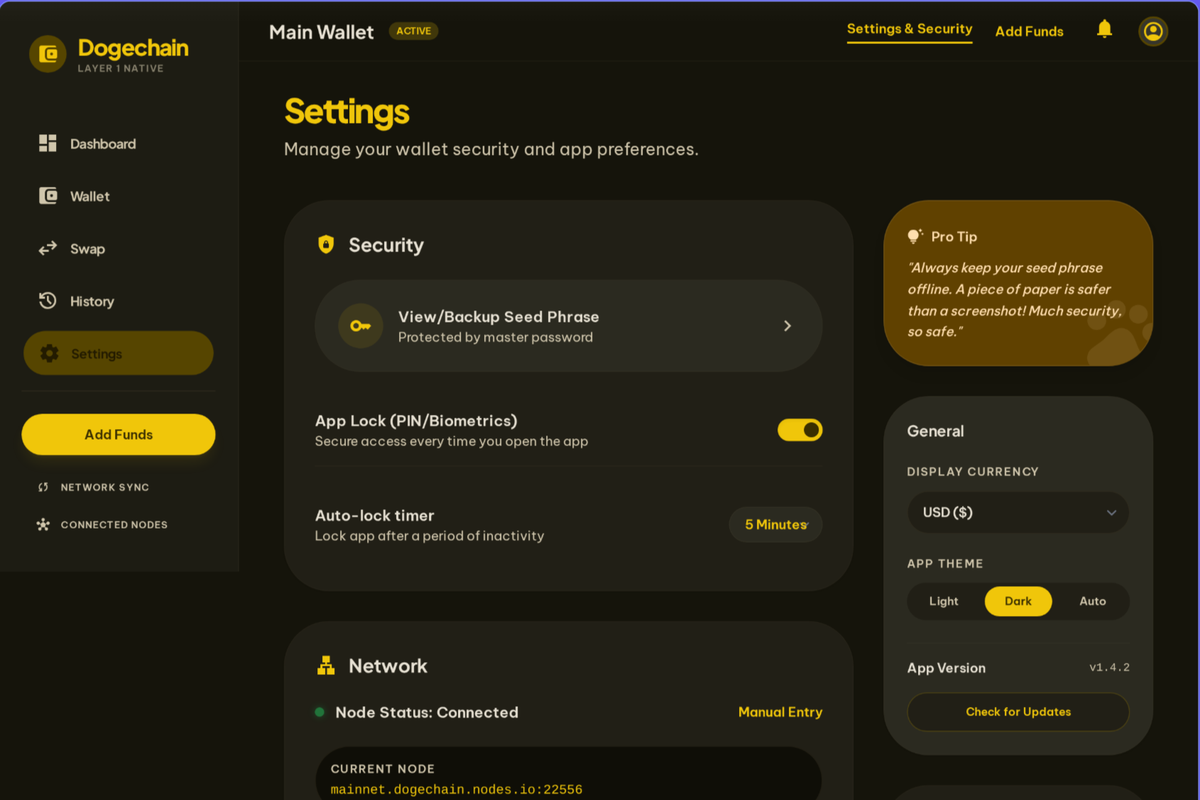Click the yellow Add Funds sidebar button
Viewport: 1200px width, 800px height.
click(118, 434)
